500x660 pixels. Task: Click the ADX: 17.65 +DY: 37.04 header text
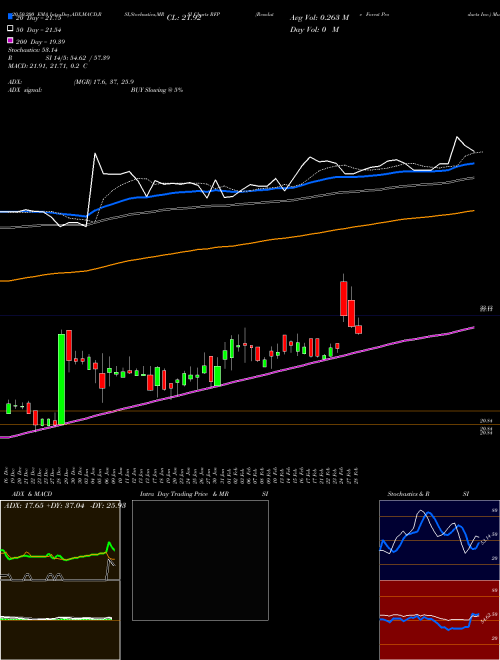coord(65,505)
